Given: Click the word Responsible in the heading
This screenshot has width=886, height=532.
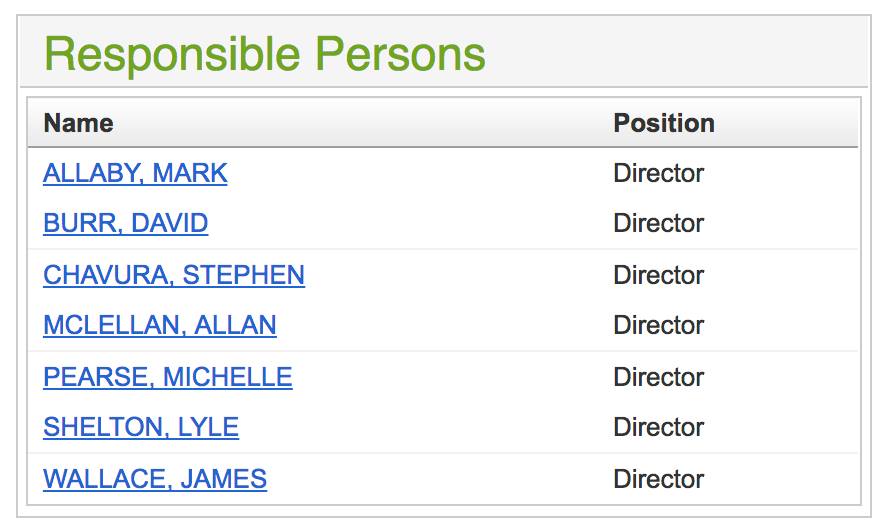Looking at the screenshot, I should point(171,54).
